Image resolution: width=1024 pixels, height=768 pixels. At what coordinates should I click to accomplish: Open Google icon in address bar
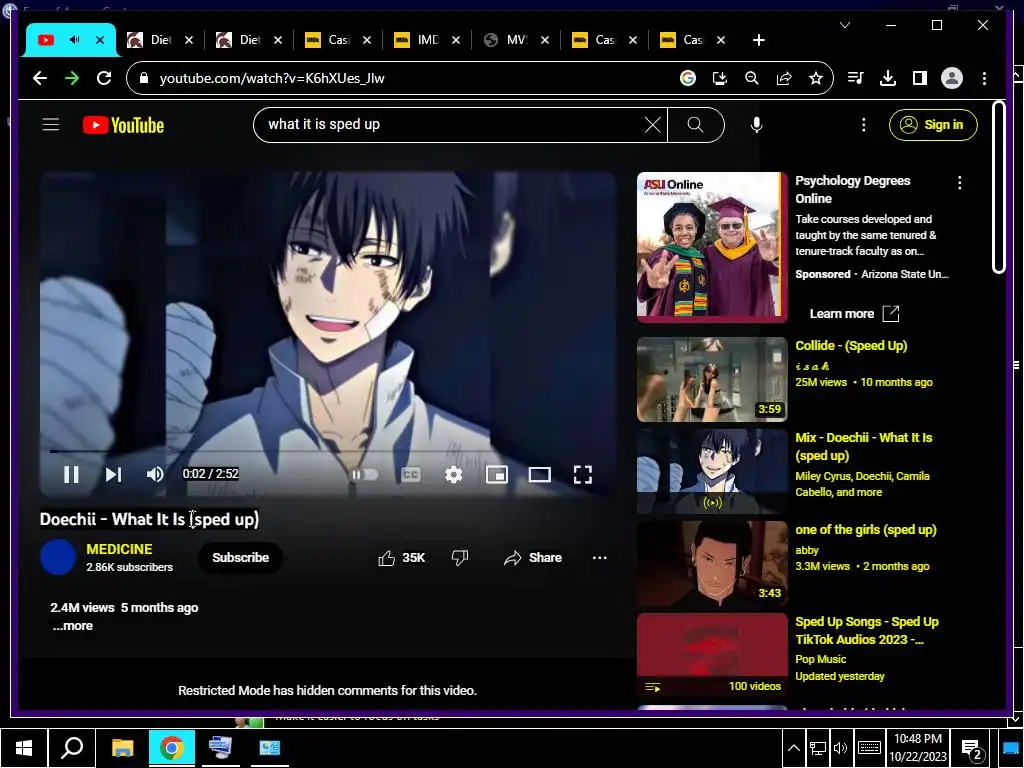click(x=688, y=78)
